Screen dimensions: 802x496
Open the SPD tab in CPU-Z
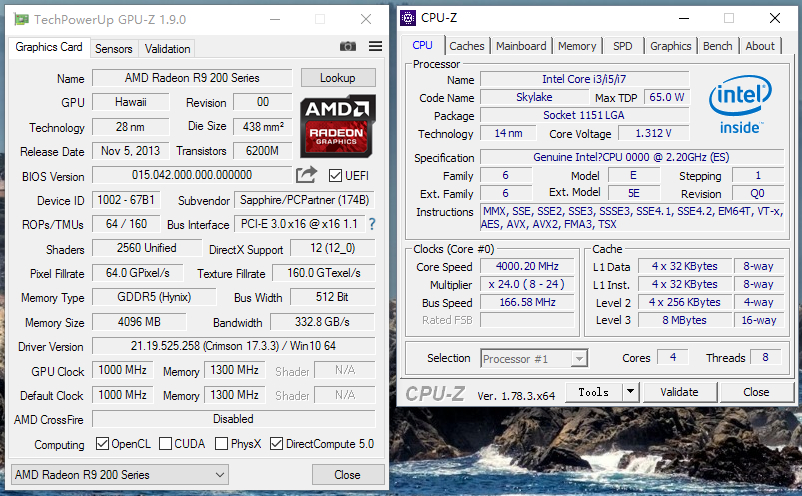(x=622, y=46)
